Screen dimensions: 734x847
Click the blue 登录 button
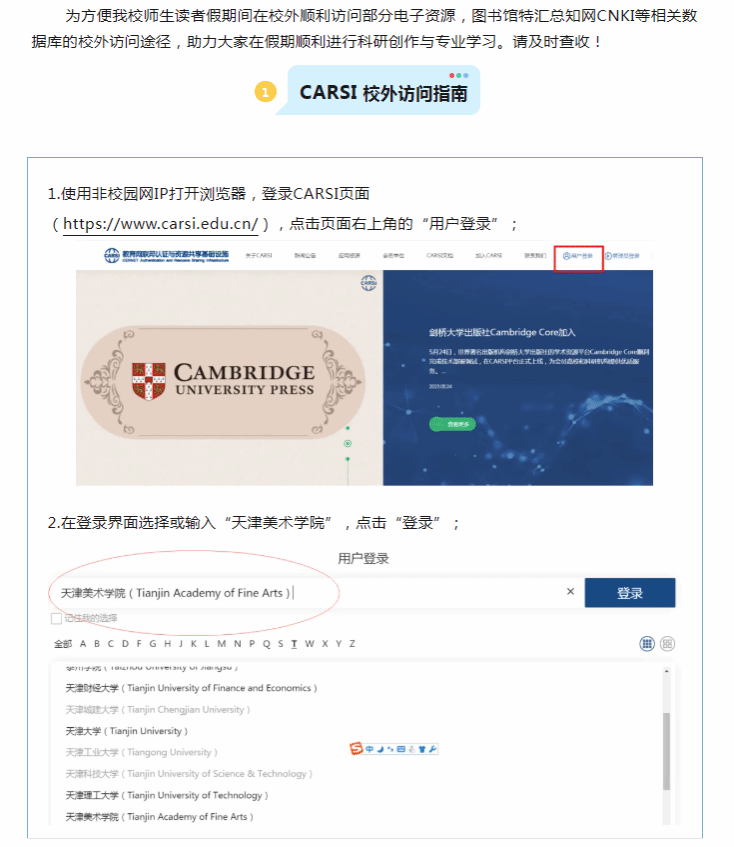[630, 593]
